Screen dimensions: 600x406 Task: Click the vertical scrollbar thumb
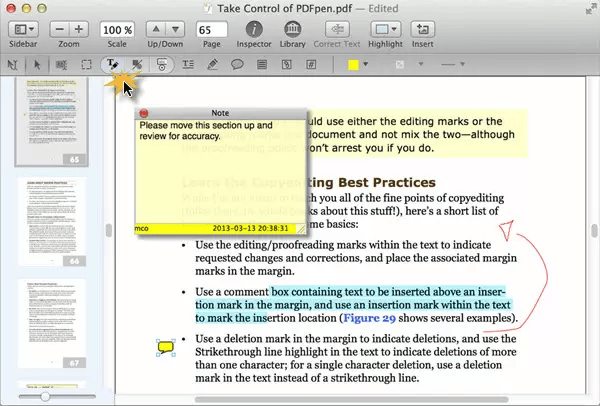594,231
